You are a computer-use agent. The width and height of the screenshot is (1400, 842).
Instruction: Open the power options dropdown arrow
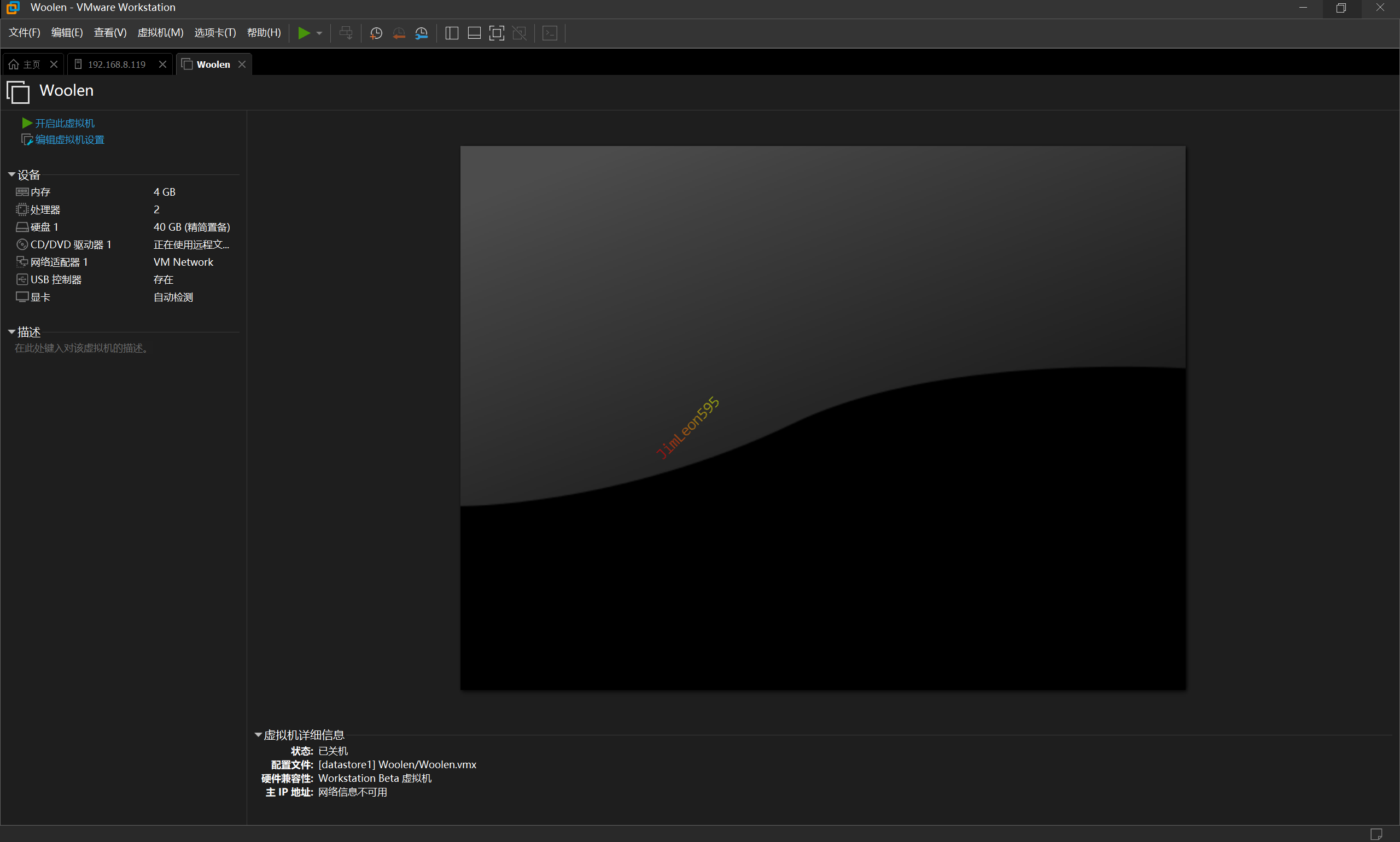click(x=319, y=33)
